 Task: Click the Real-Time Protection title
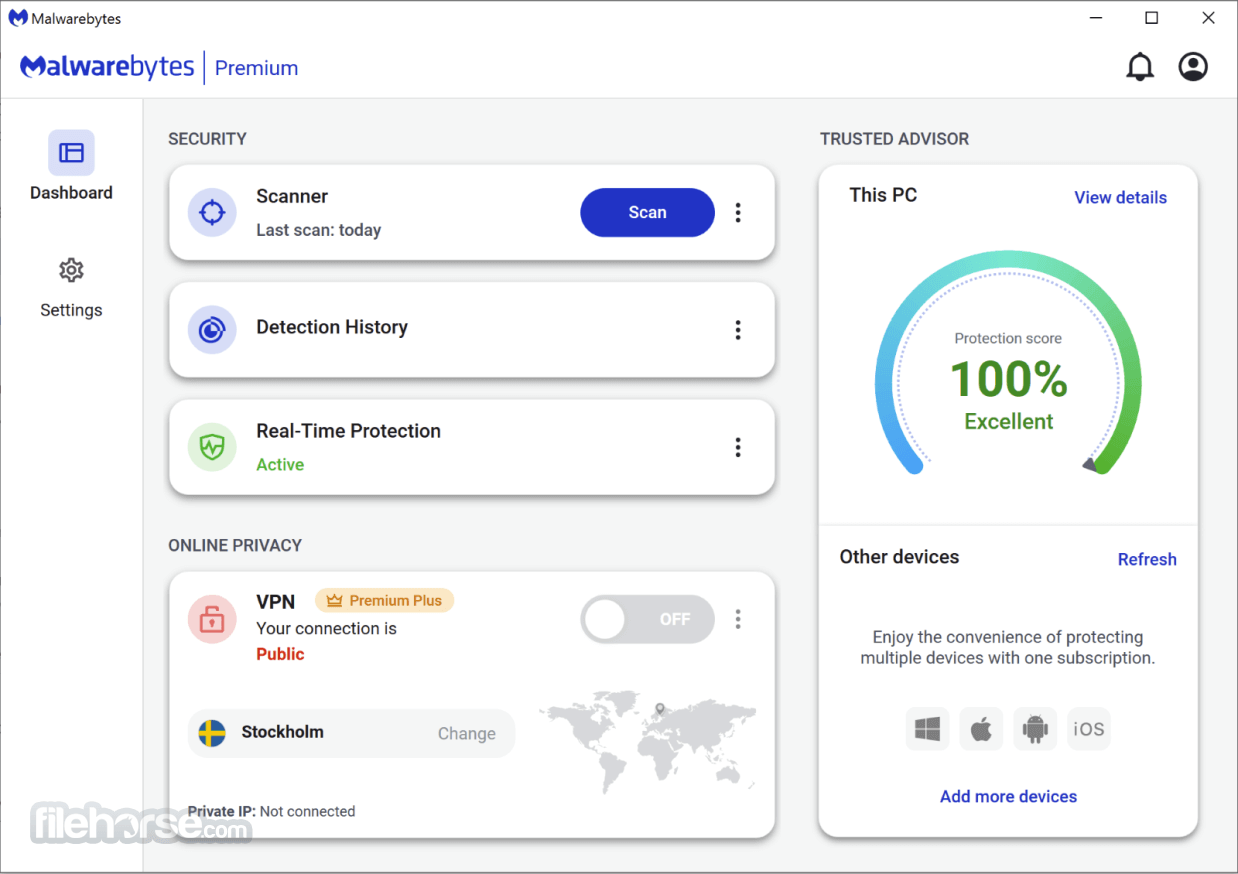pyautogui.click(x=348, y=431)
